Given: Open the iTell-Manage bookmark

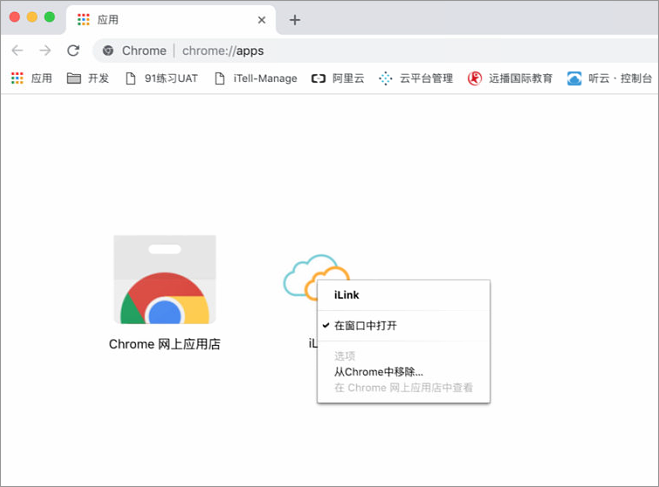Looking at the screenshot, I should click(x=256, y=78).
